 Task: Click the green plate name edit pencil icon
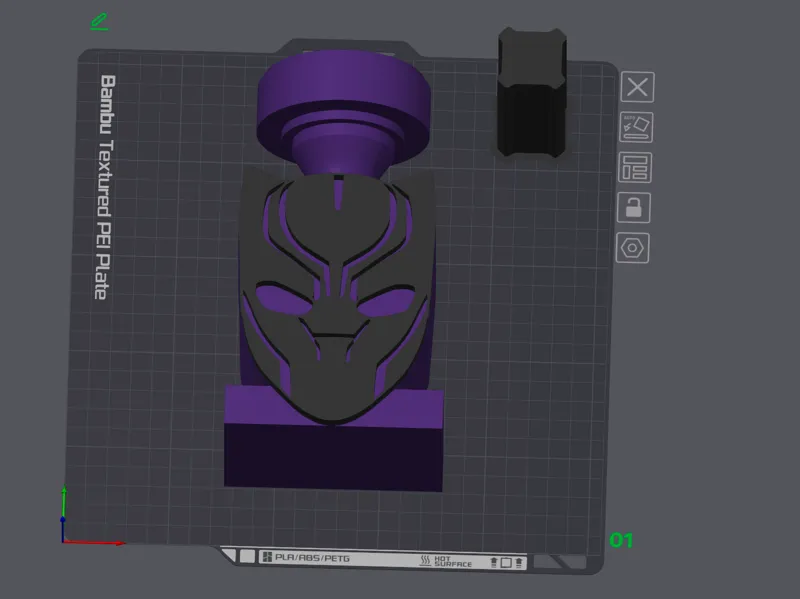[99, 21]
